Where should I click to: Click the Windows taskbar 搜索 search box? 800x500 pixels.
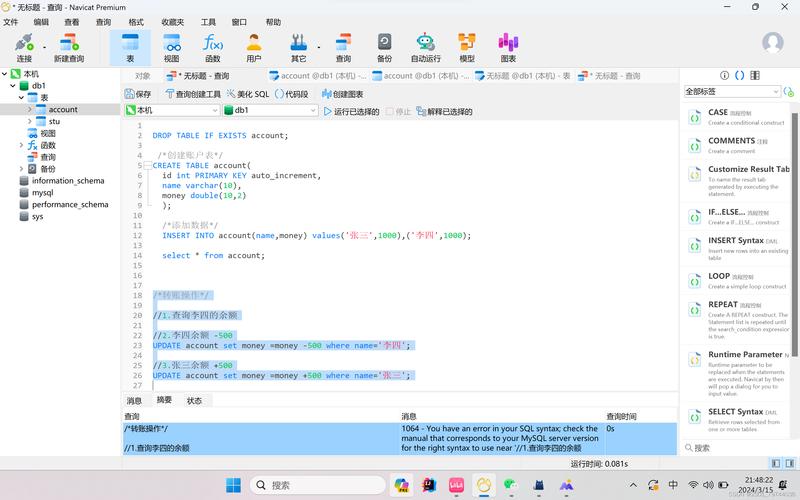(x=317, y=485)
